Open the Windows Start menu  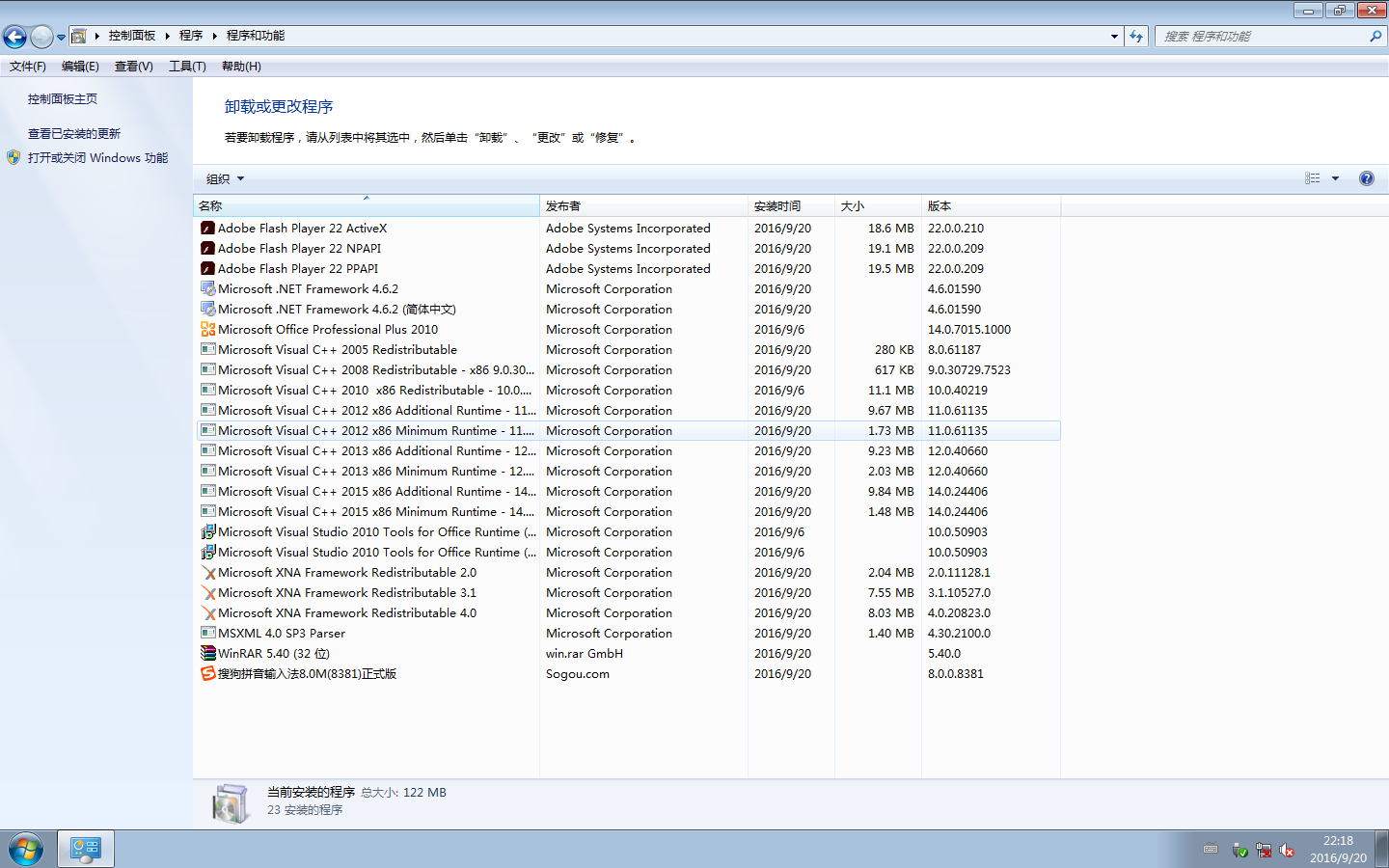click(26, 850)
